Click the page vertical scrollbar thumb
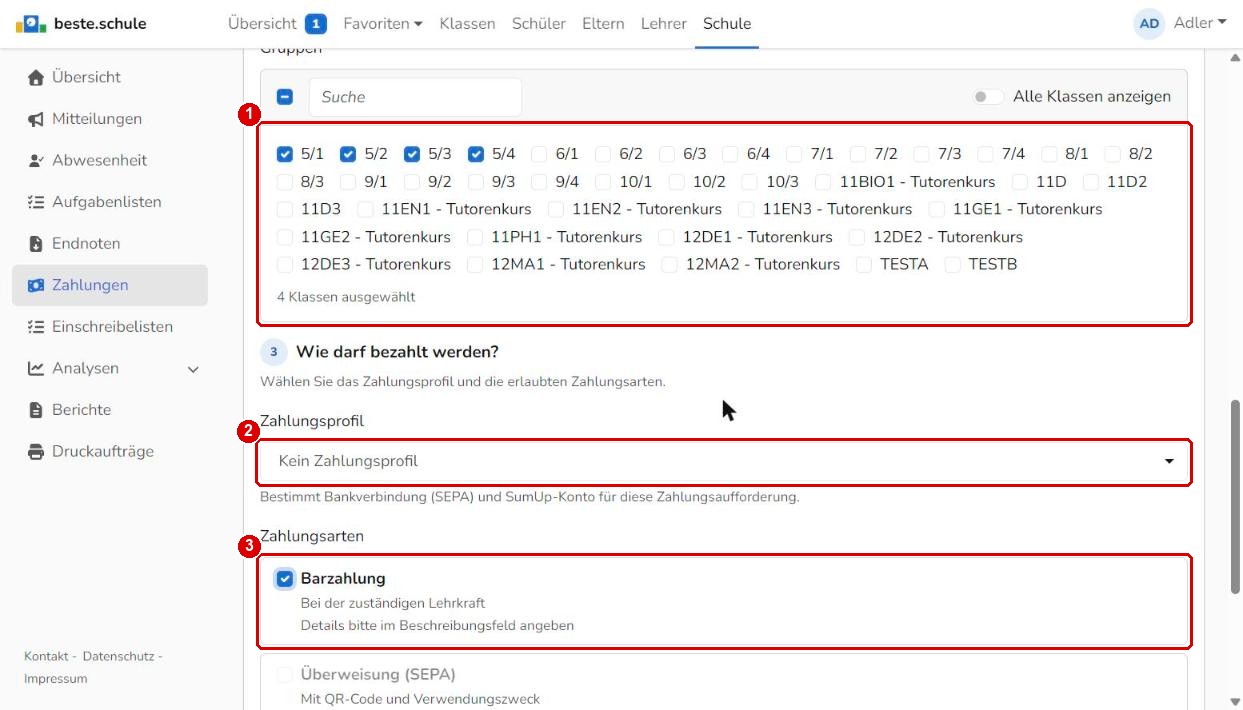1243x710 pixels. pos(1235,497)
